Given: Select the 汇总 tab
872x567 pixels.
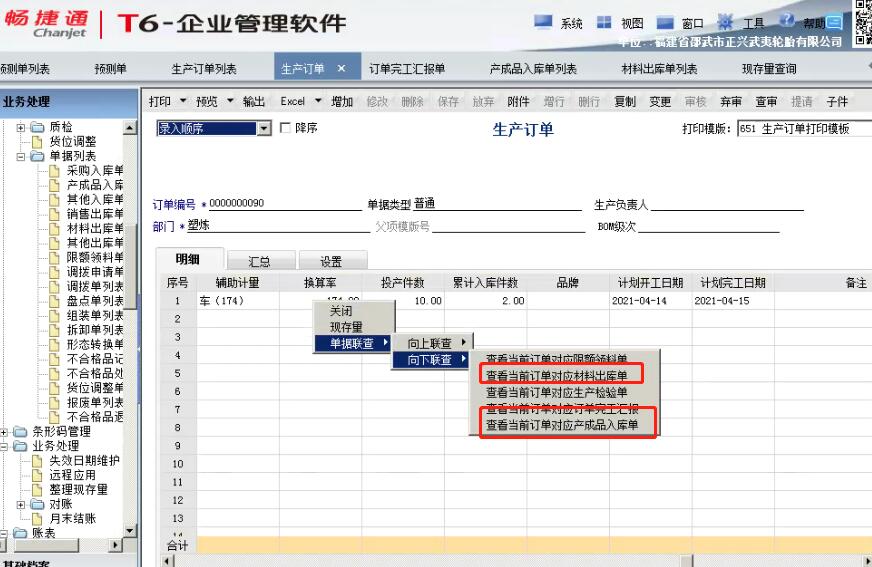Looking at the screenshot, I should coord(260,261).
